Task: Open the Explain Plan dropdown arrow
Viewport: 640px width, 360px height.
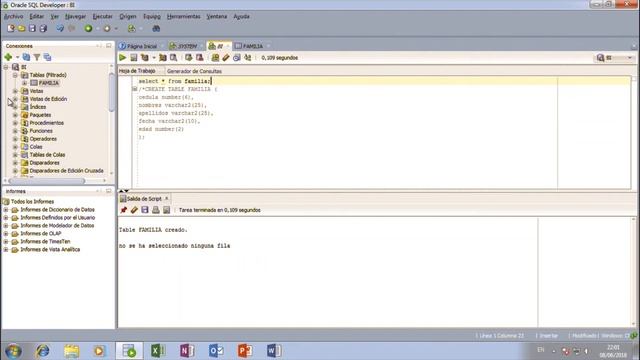Action: click(153, 58)
